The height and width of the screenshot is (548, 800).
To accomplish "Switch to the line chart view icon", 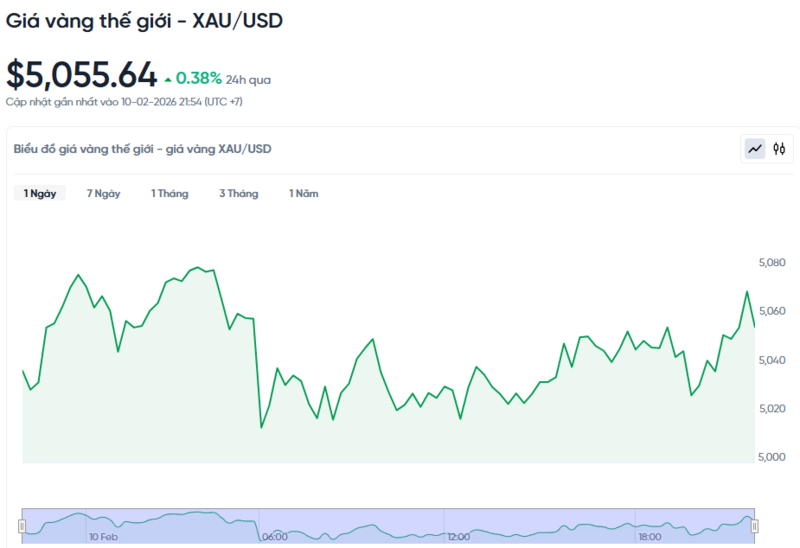I will pos(755,149).
